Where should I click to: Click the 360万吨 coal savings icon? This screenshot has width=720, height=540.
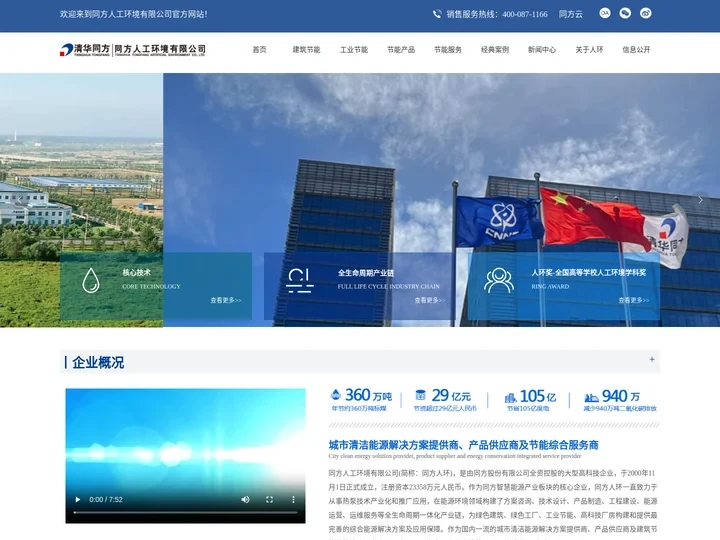point(336,394)
